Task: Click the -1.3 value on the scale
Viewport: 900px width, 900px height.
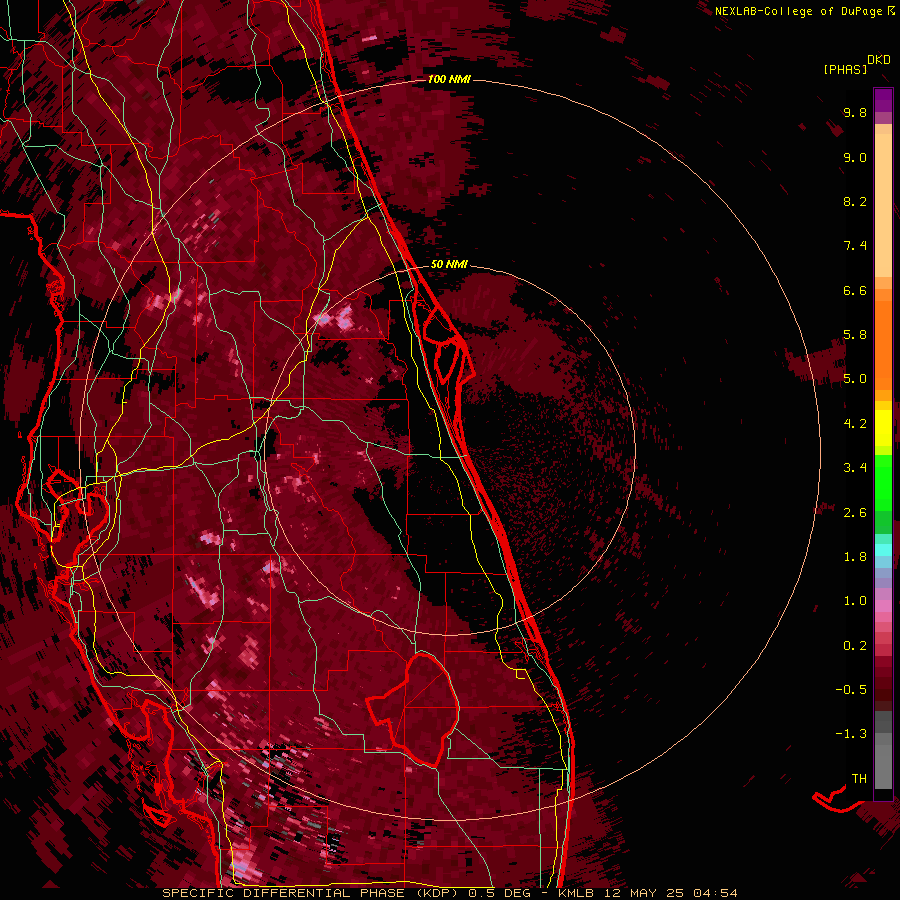Action: coord(851,734)
